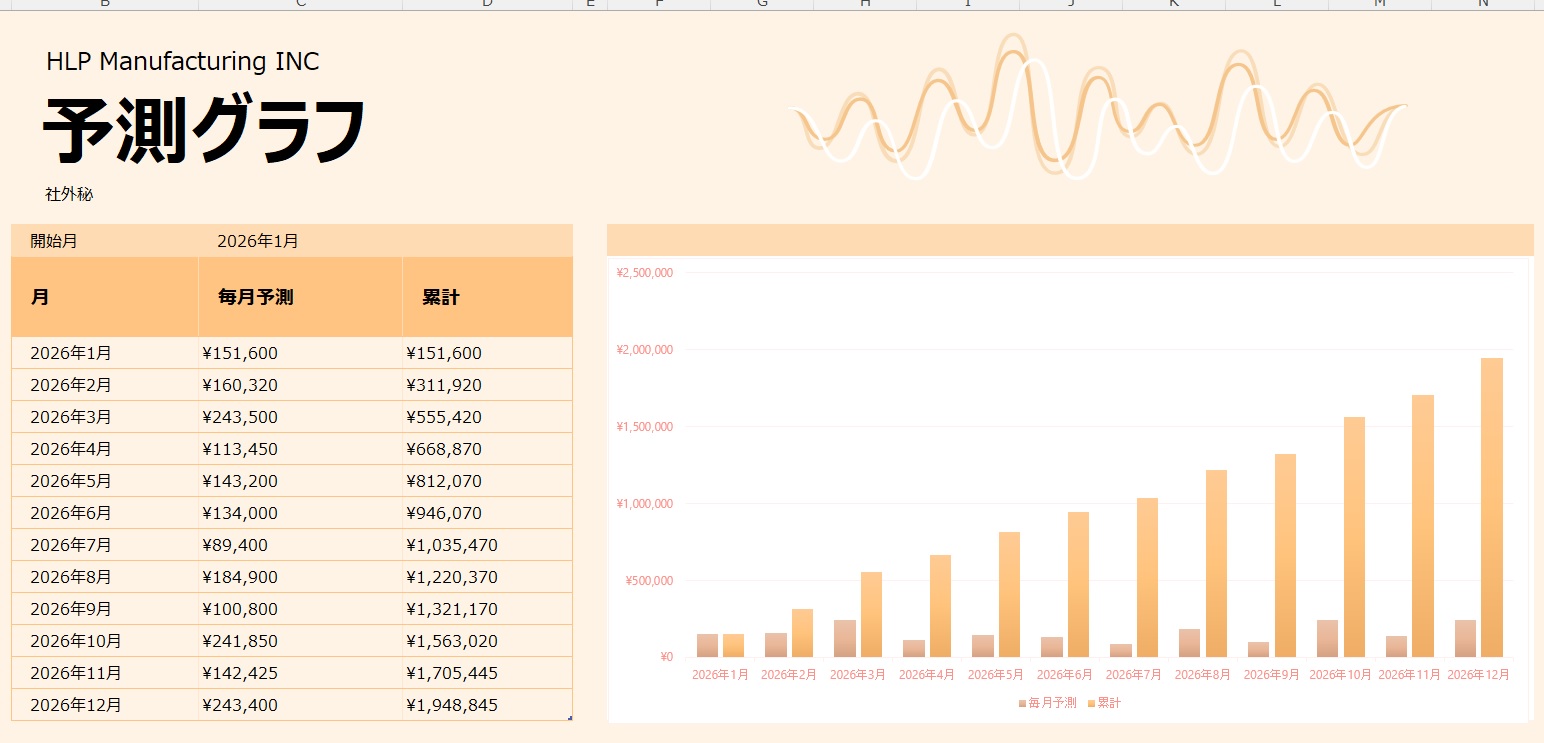This screenshot has height=743, width=1544.
Task: Click the 開始月 label cell
Action: 54,241
